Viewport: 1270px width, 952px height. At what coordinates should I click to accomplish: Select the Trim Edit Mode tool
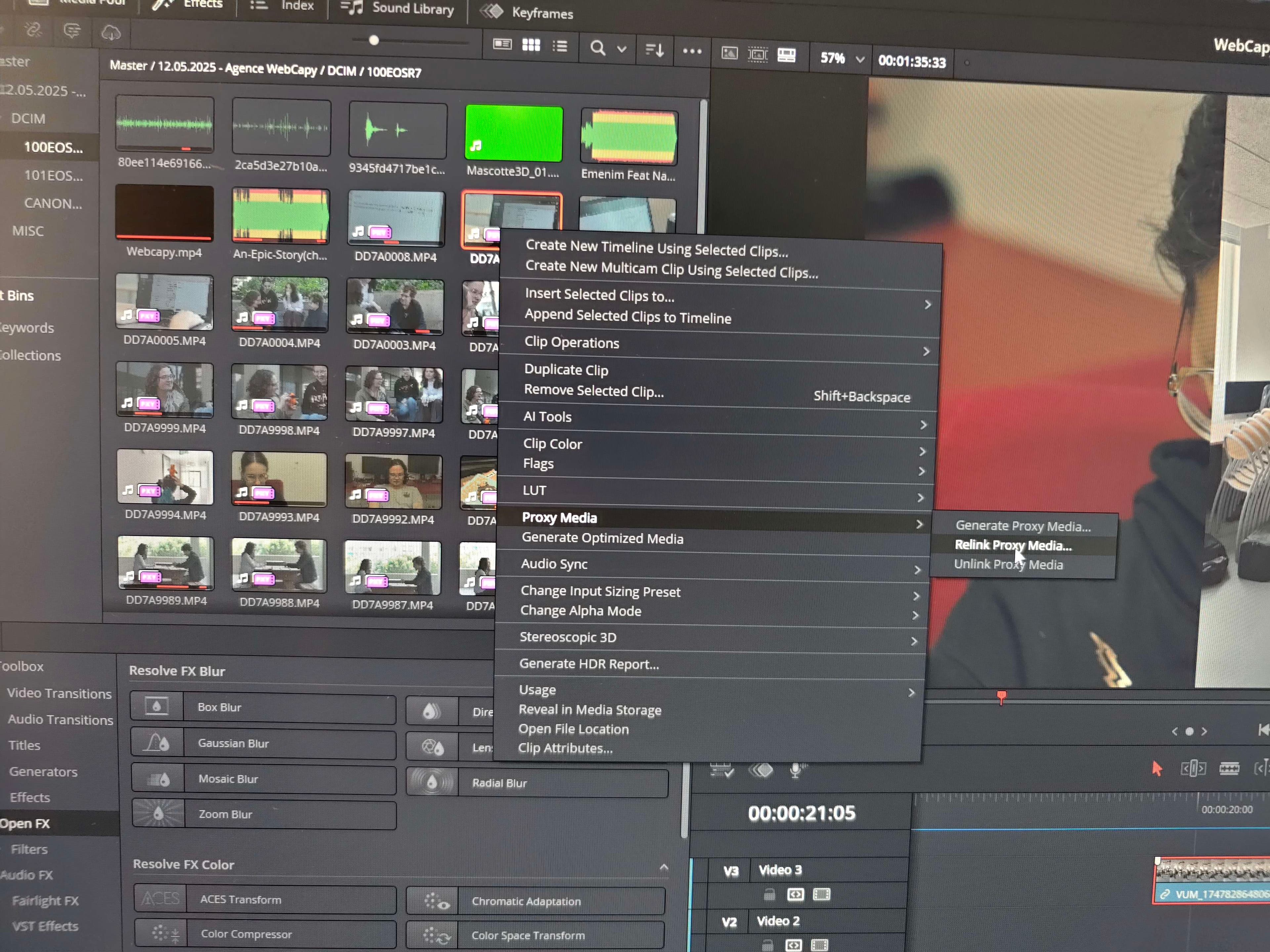pos(1193,768)
